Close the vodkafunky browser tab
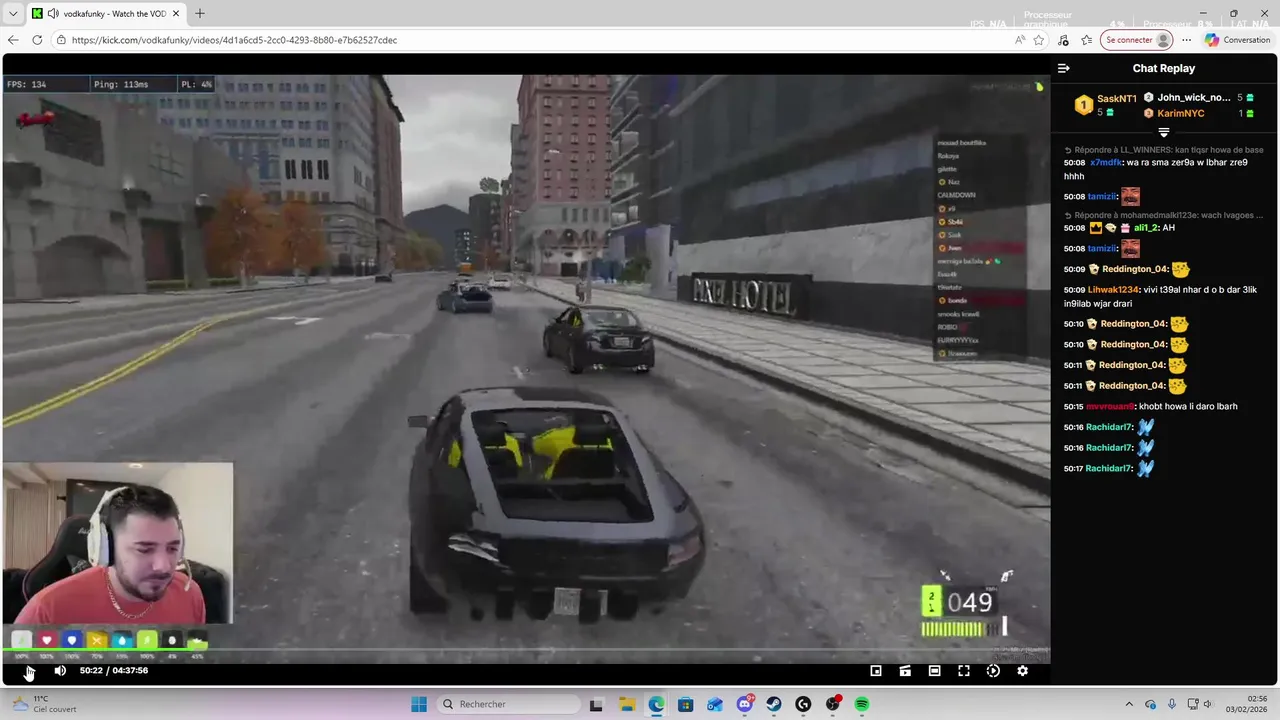Image resolution: width=1280 pixels, height=720 pixels. pyautogui.click(x=176, y=14)
